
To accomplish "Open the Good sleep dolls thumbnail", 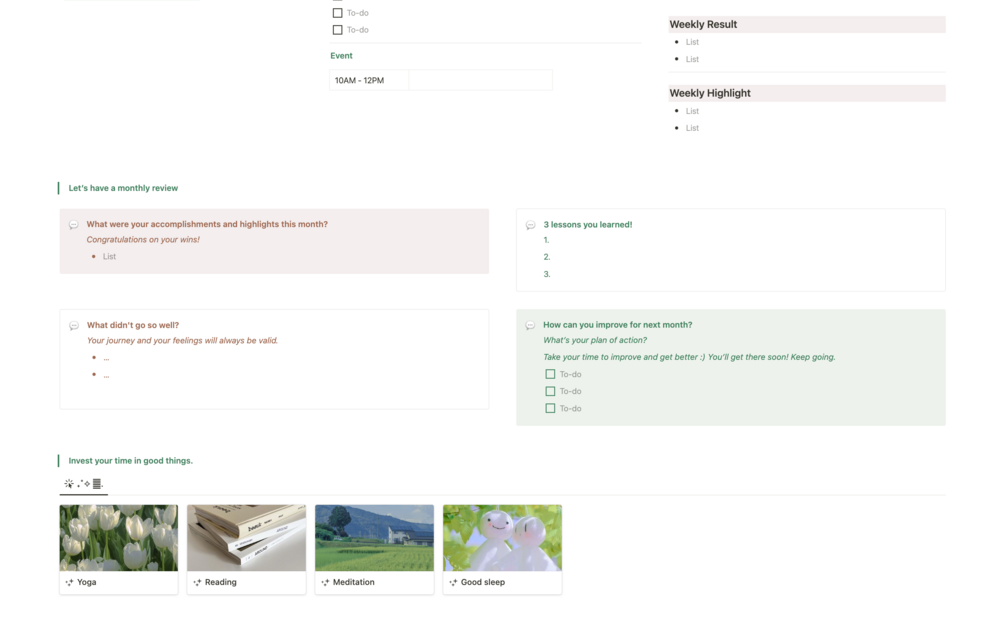I will point(502,538).
